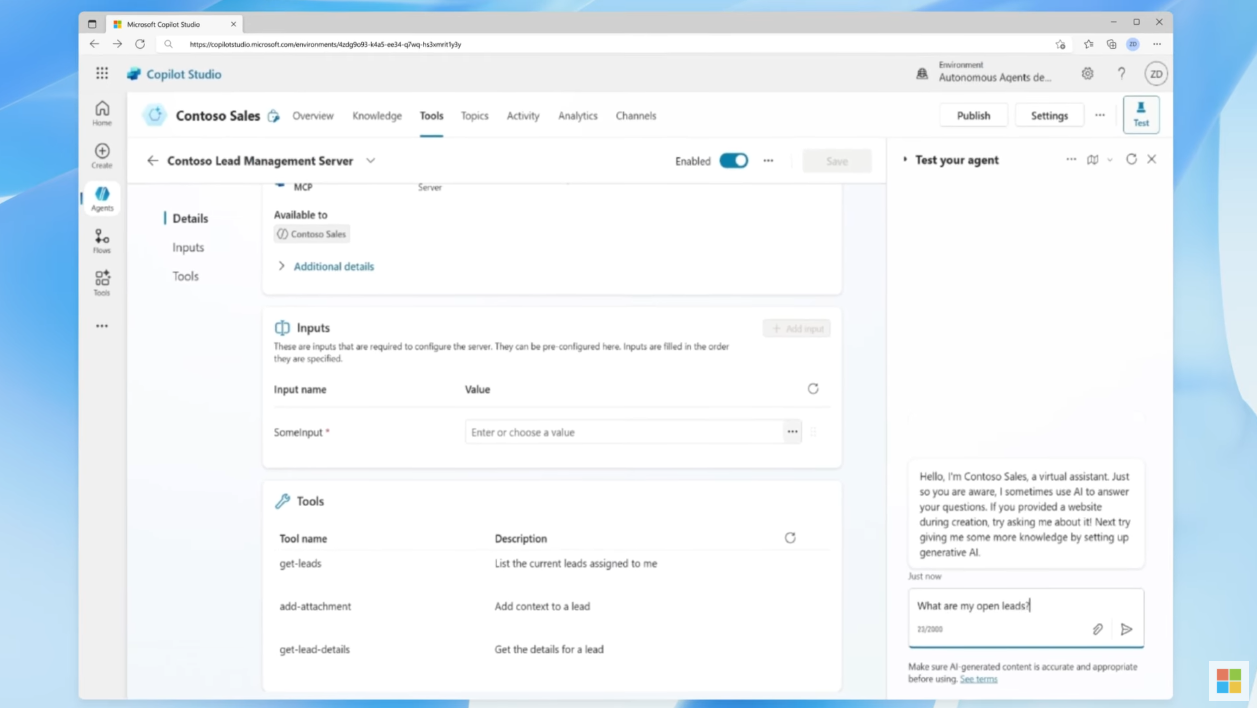Open ellipsis menu beside Enabled toggle
Viewport: 1257px width, 708px height.
(x=768, y=160)
